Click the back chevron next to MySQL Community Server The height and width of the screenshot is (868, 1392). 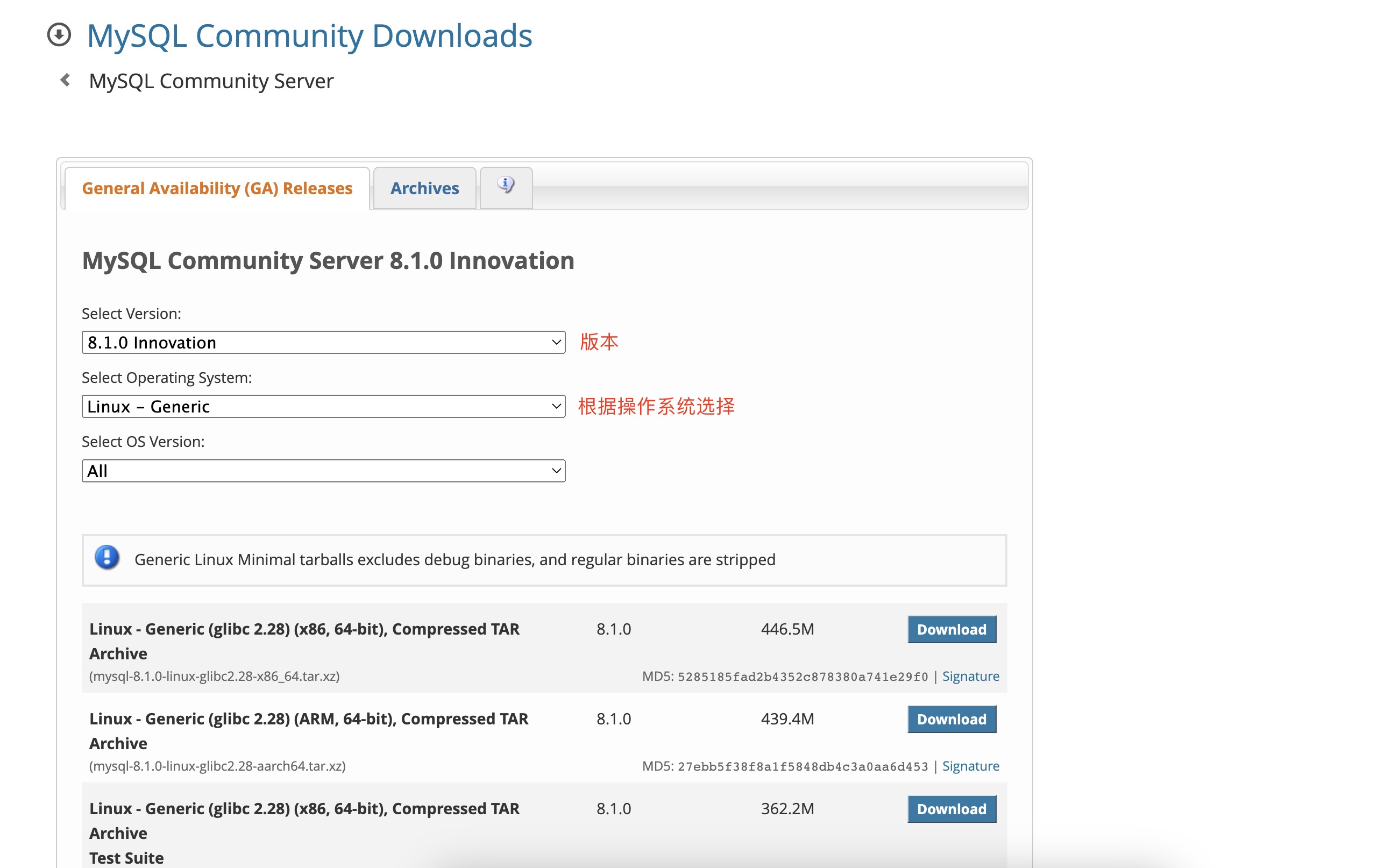66,80
